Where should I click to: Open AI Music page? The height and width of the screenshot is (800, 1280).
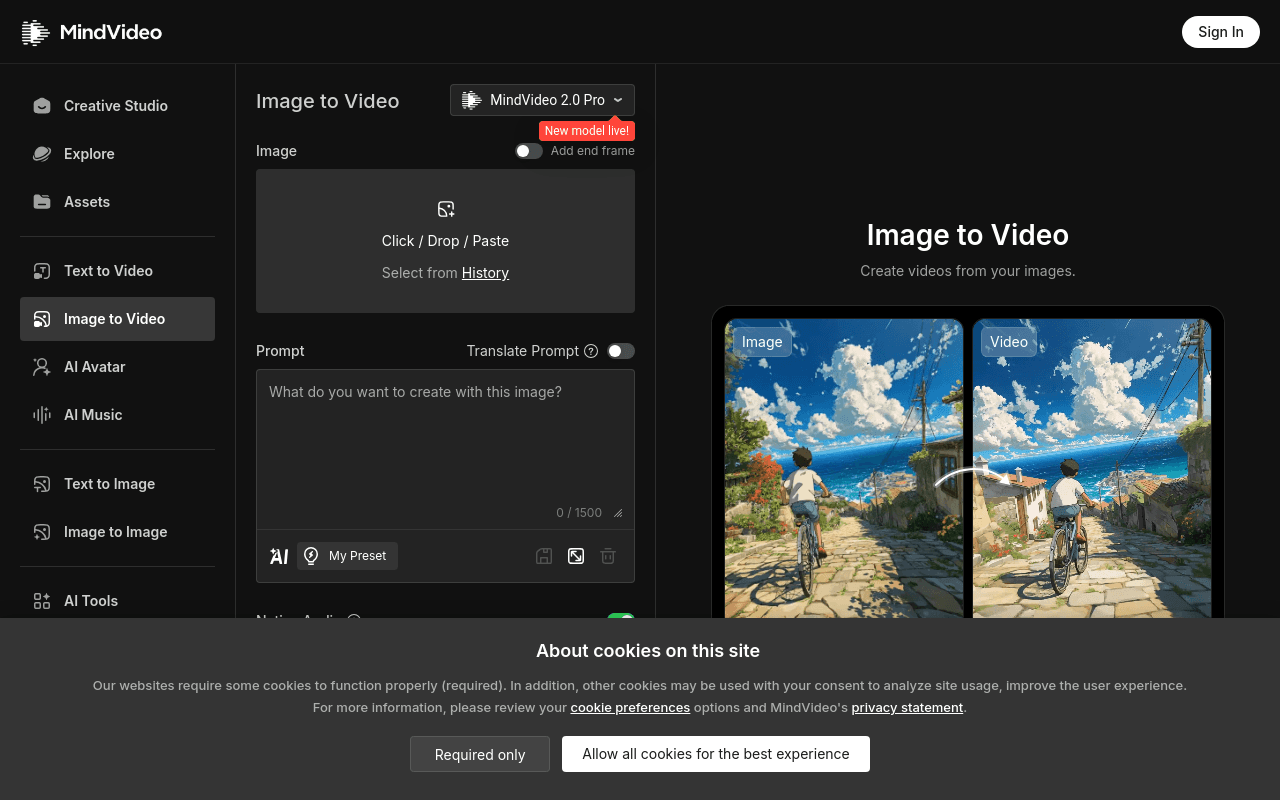pyautogui.click(x=117, y=415)
